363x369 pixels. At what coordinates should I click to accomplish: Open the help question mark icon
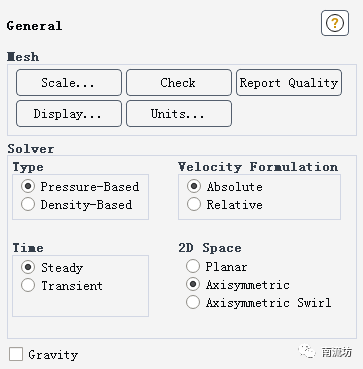335,23
